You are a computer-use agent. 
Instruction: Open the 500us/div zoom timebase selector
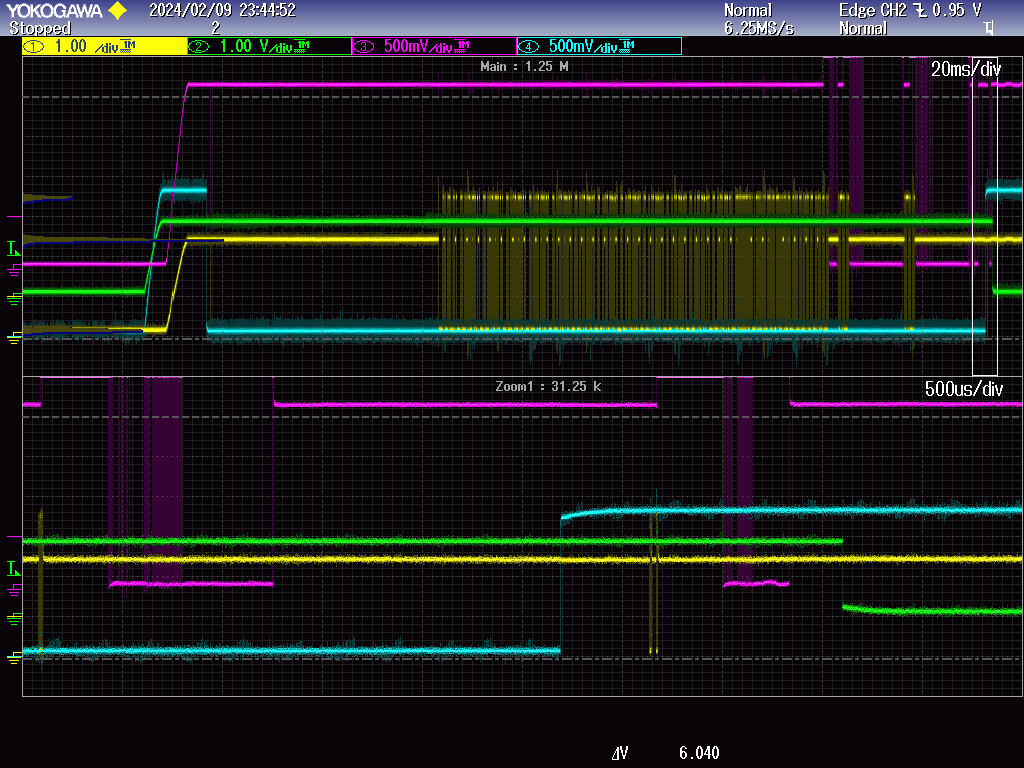pyautogui.click(x=965, y=387)
